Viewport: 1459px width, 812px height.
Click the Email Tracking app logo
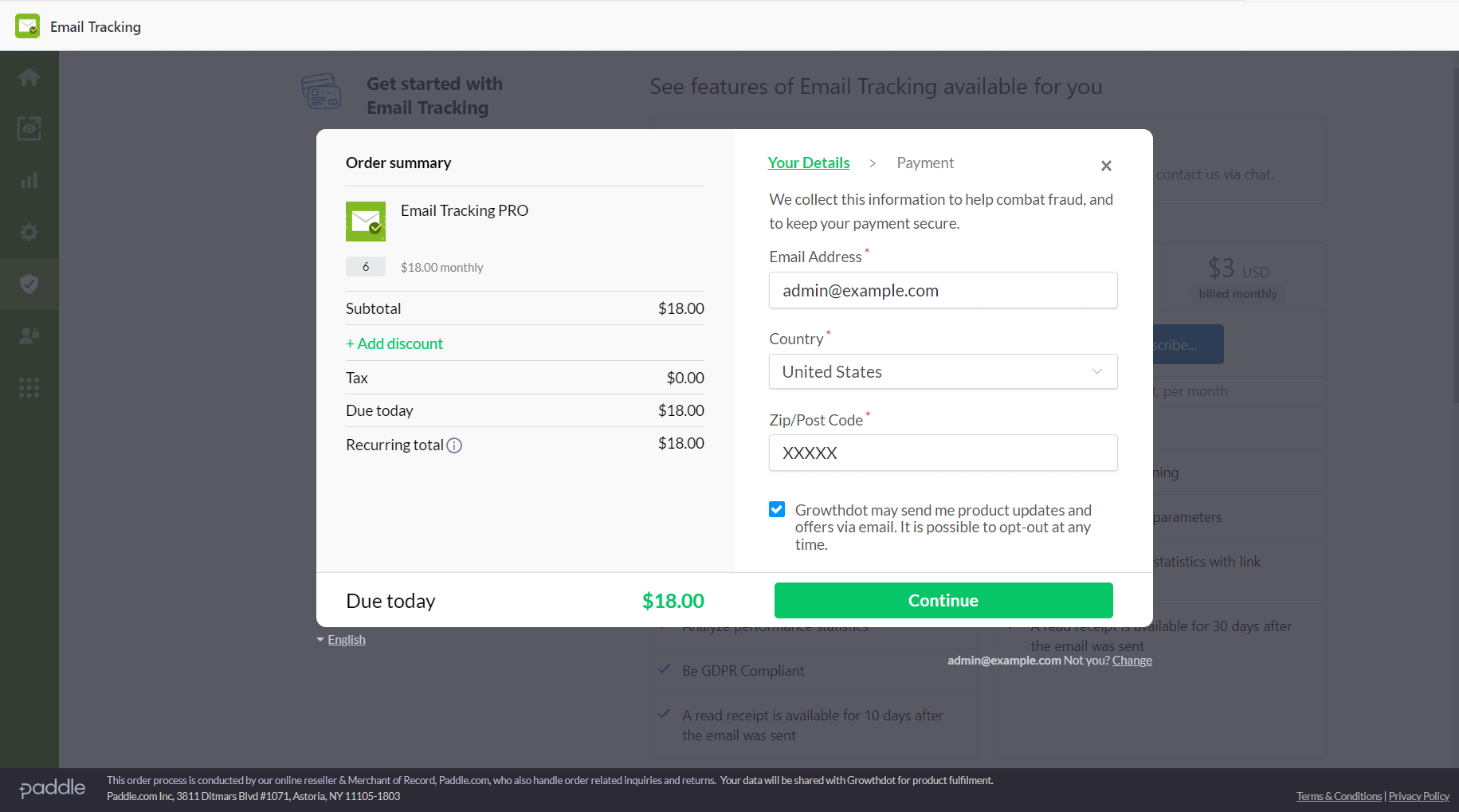click(x=28, y=26)
